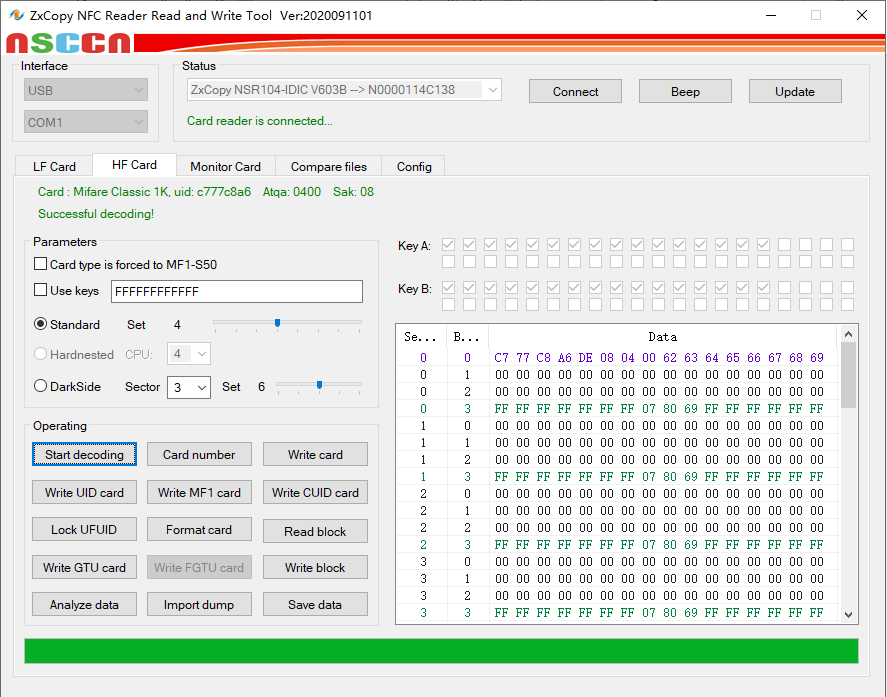The height and width of the screenshot is (697, 887).
Task: Click the Write block button
Action: pyautogui.click(x=315, y=567)
